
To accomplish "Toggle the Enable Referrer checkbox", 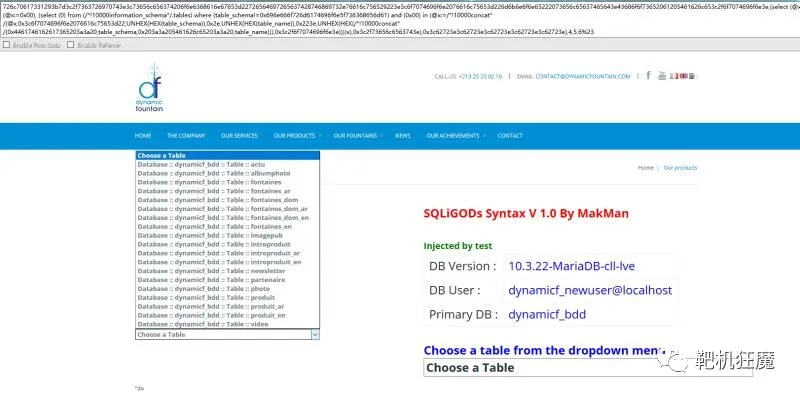I will (70, 45).
